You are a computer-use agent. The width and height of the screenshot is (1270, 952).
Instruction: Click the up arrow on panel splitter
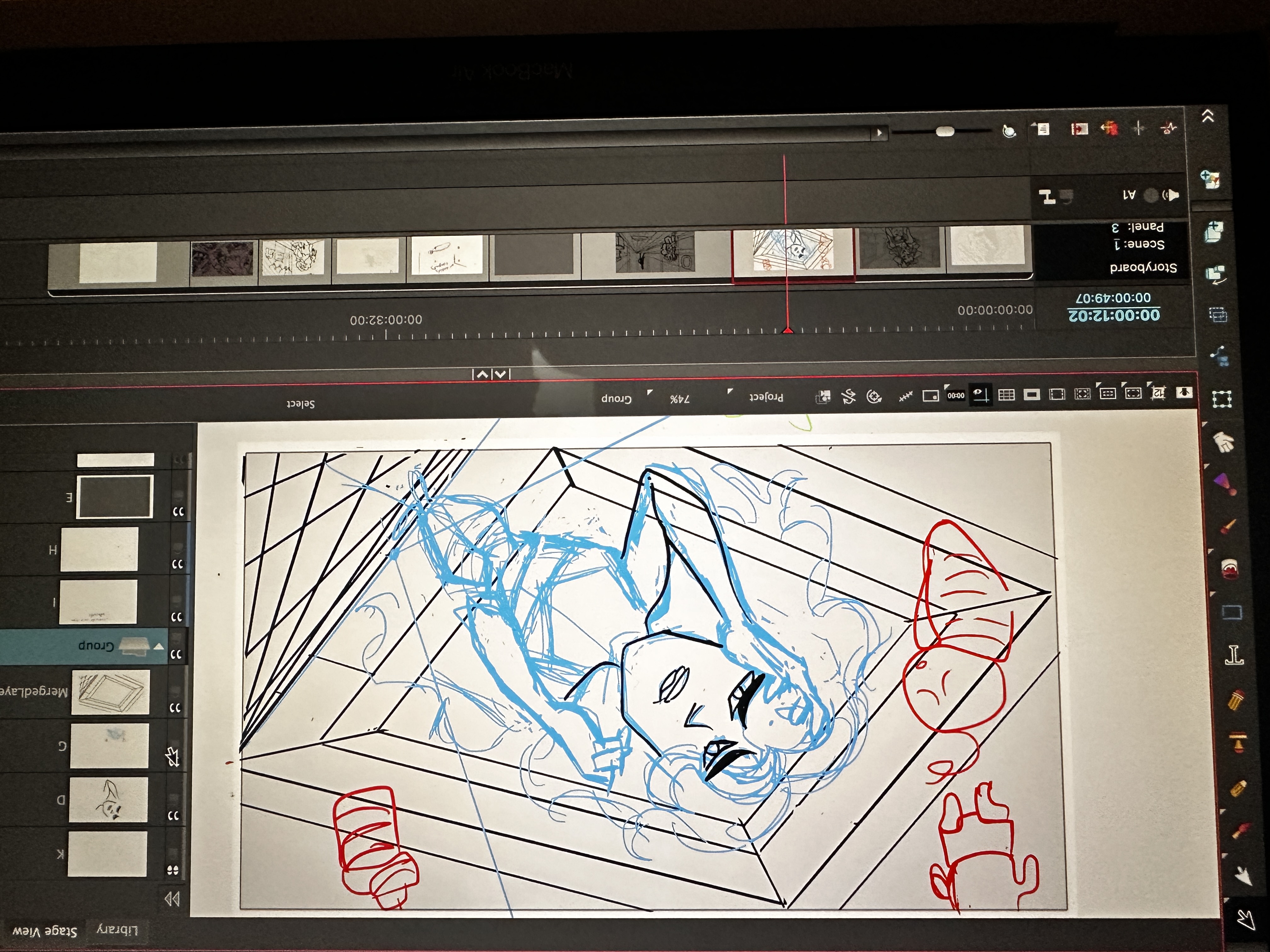[x=482, y=374]
